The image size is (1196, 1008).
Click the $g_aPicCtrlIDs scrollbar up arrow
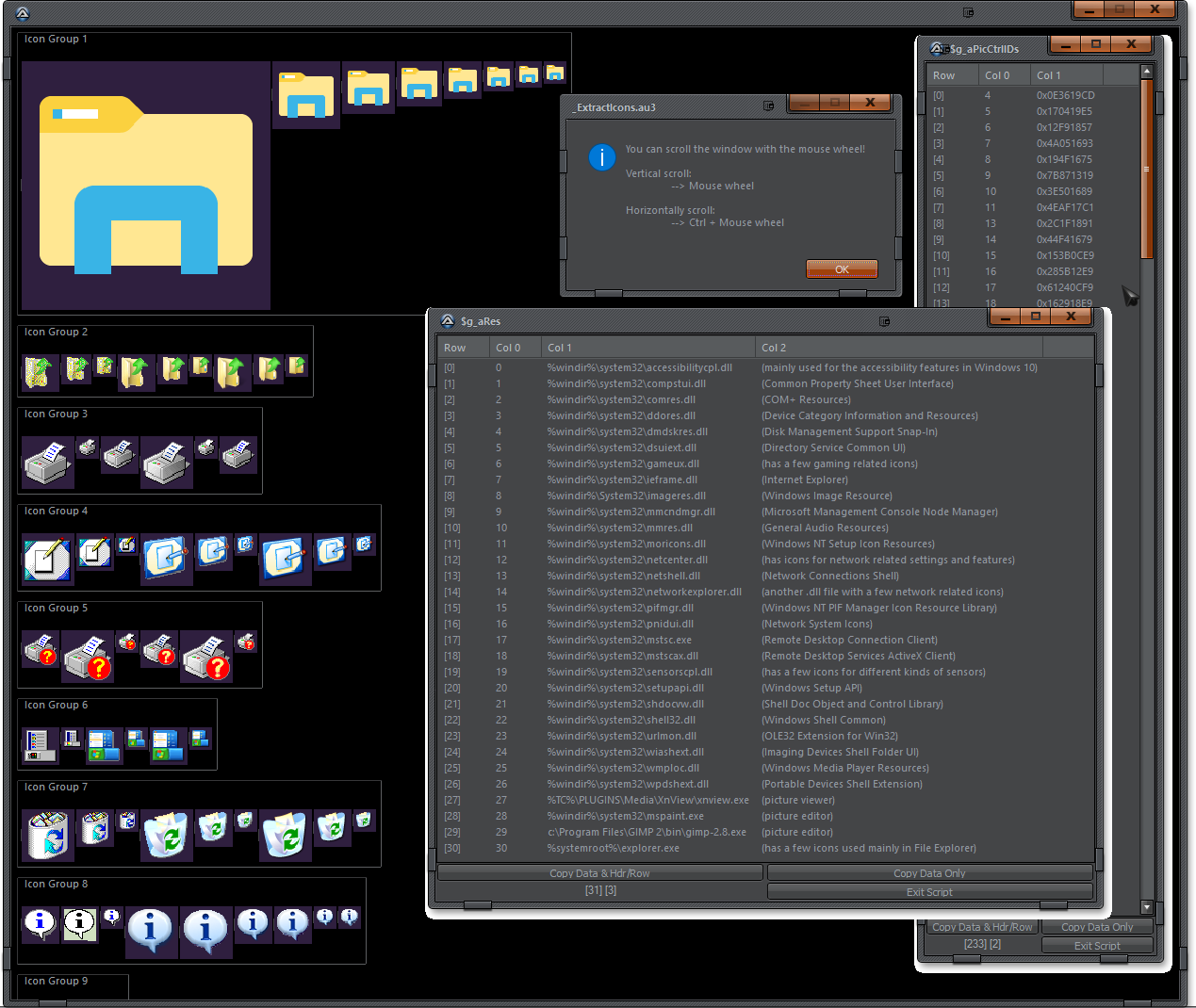(x=1147, y=72)
